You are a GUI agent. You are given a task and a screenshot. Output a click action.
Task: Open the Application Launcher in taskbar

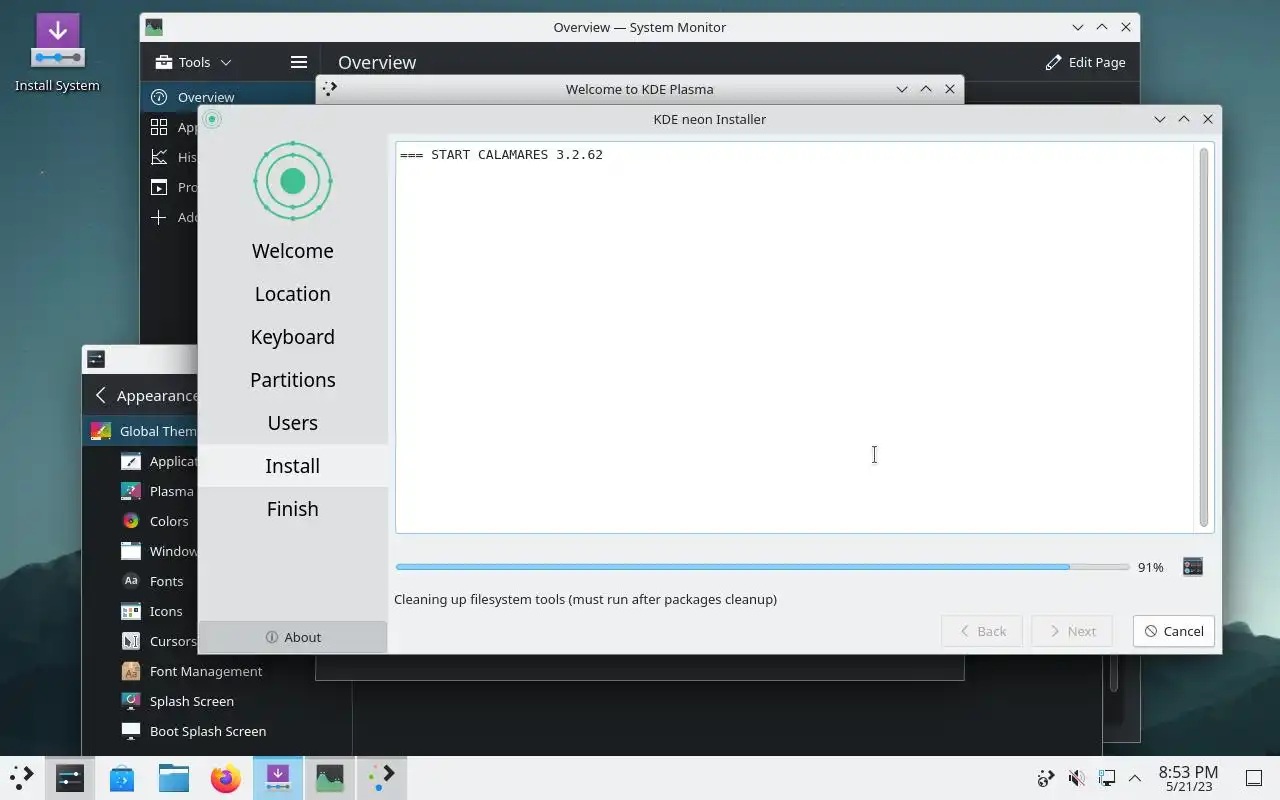point(21,777)
